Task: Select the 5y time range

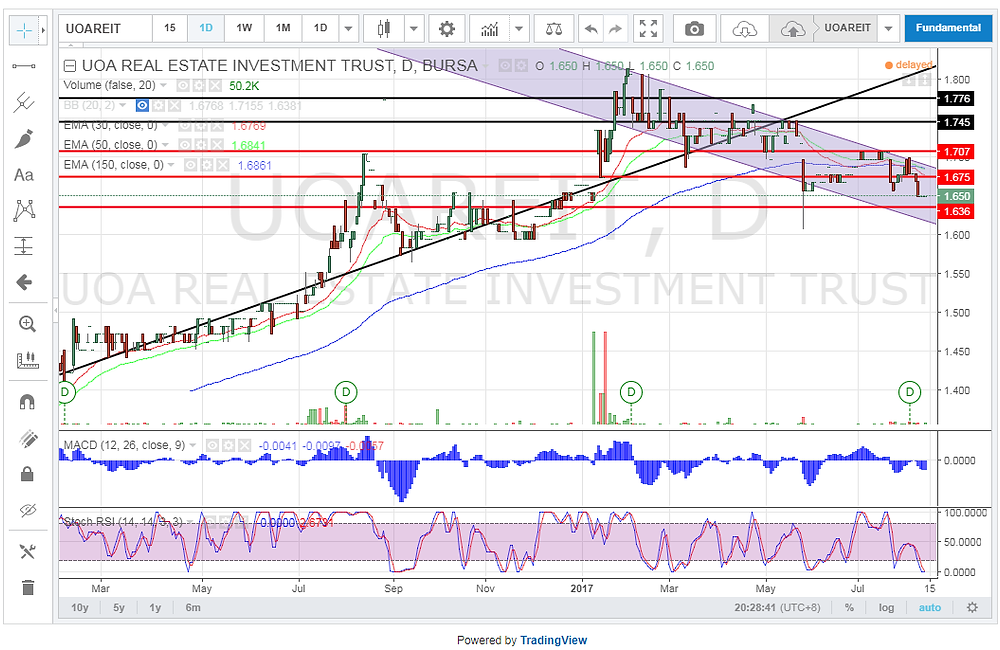Action: (x=119, y=607)
